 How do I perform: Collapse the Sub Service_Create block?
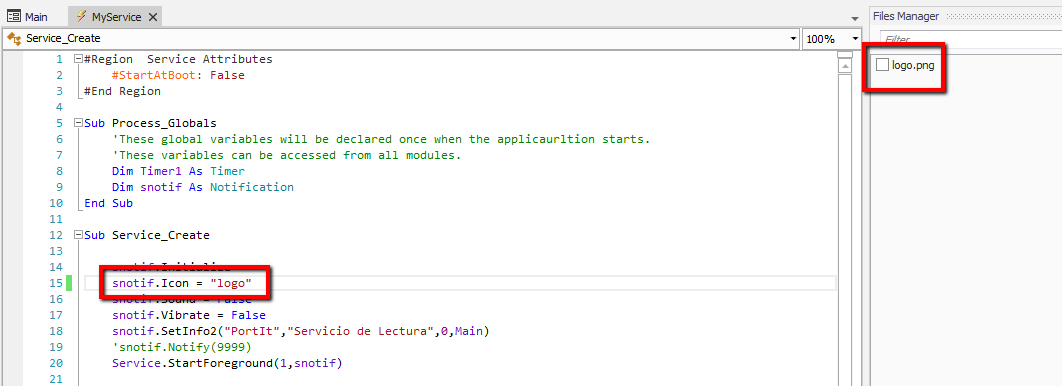[78, 235]
